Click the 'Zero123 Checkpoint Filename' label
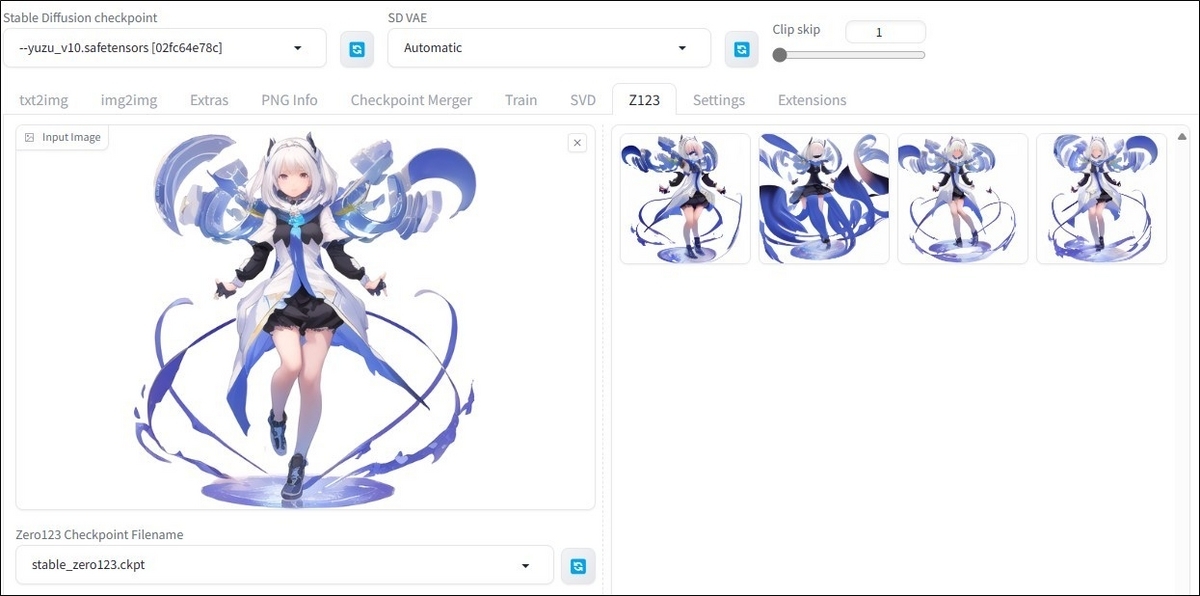This screenshot has height=596, width=1200. pos(99,535)
